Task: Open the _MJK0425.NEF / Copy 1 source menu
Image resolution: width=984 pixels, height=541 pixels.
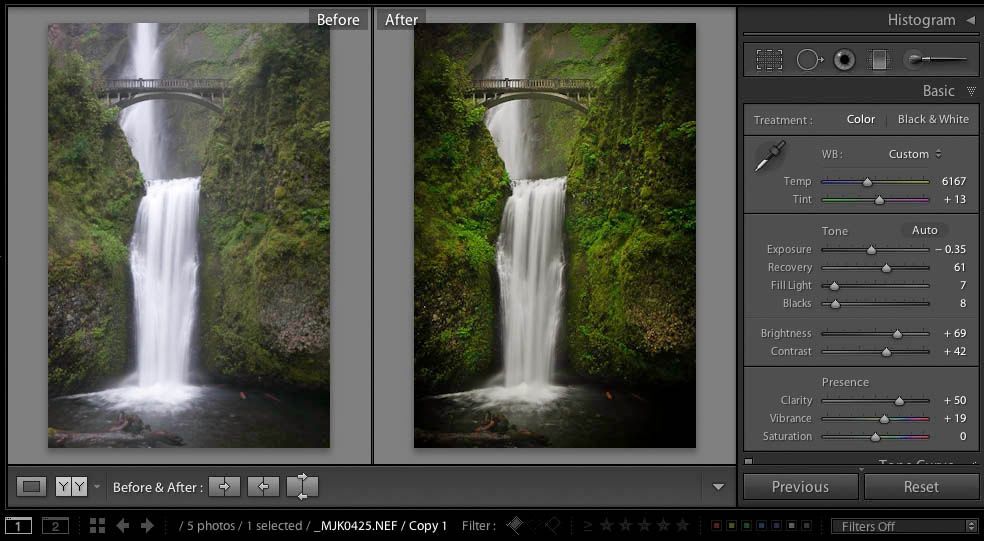Action: [380, 526]
